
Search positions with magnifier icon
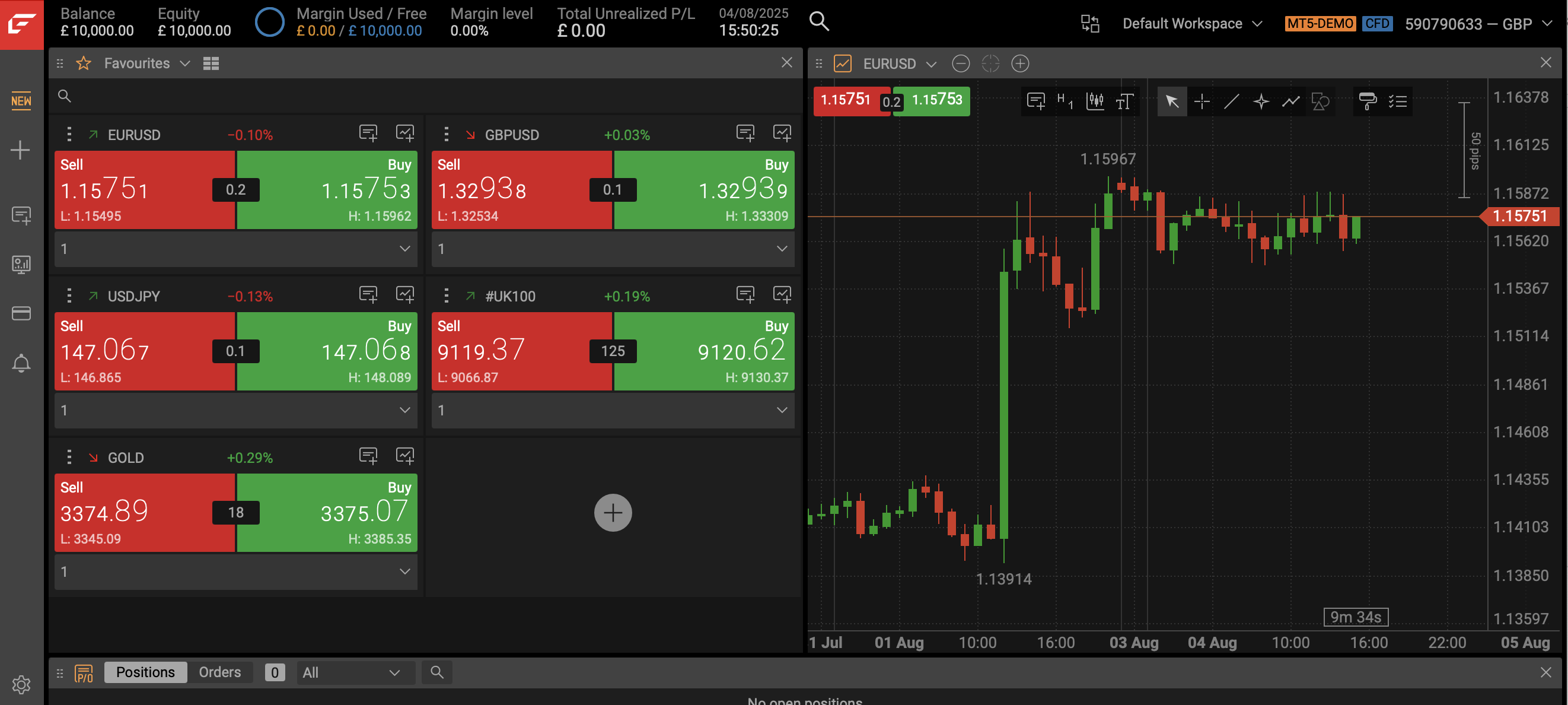436,672
